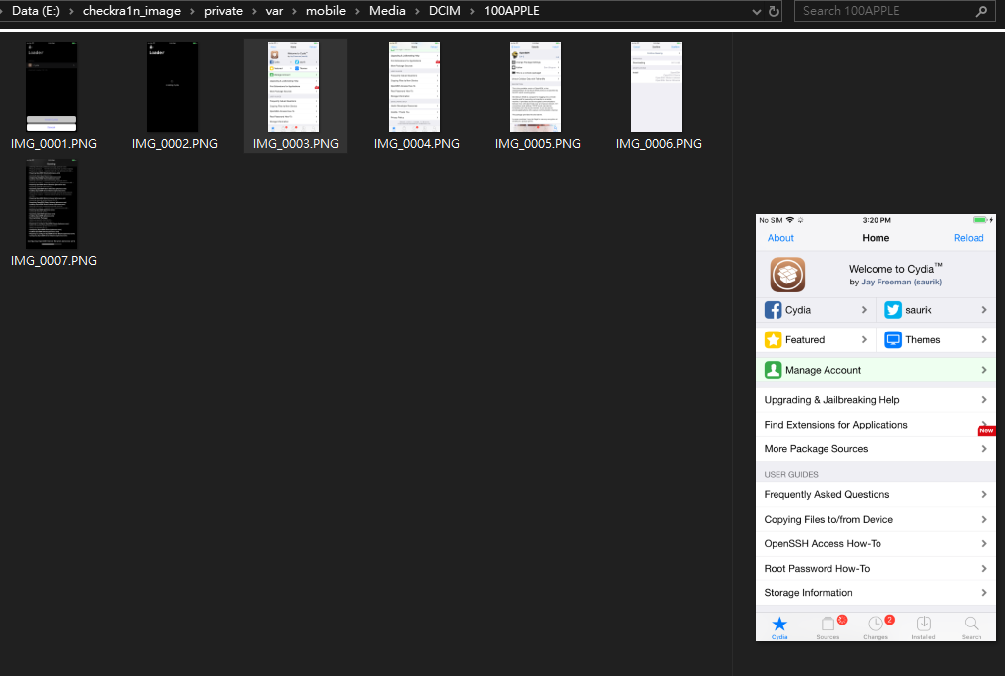Click chevron on Manage Account row
Screen dimensions: 1005x676
[x=984, y=370]
